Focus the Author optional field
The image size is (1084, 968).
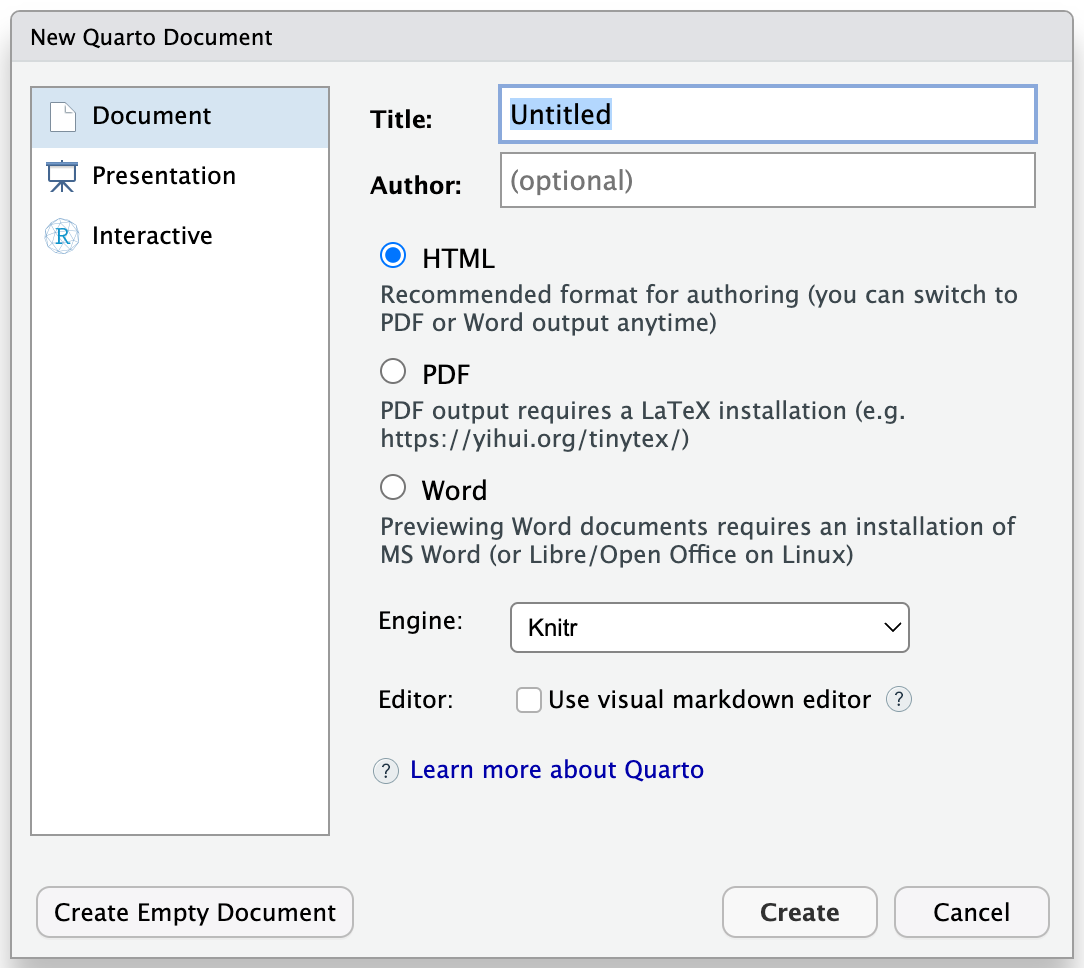(x=767, y=180)
